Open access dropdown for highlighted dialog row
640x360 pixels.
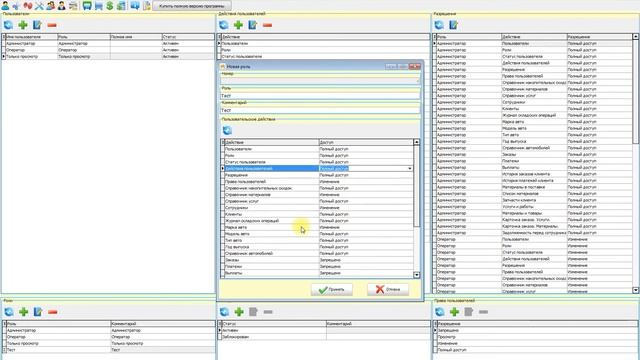(x=409, y=169)
